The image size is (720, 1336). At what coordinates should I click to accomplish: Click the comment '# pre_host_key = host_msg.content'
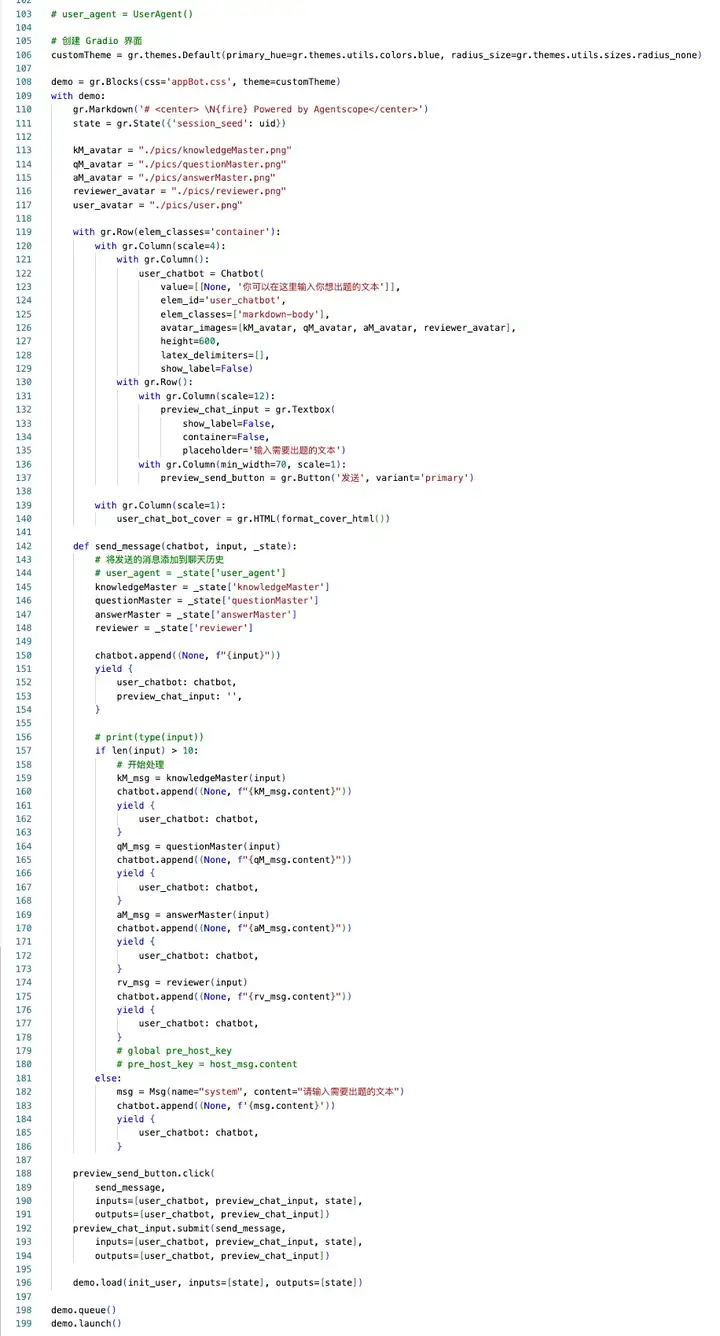[x=206, y=1063]
